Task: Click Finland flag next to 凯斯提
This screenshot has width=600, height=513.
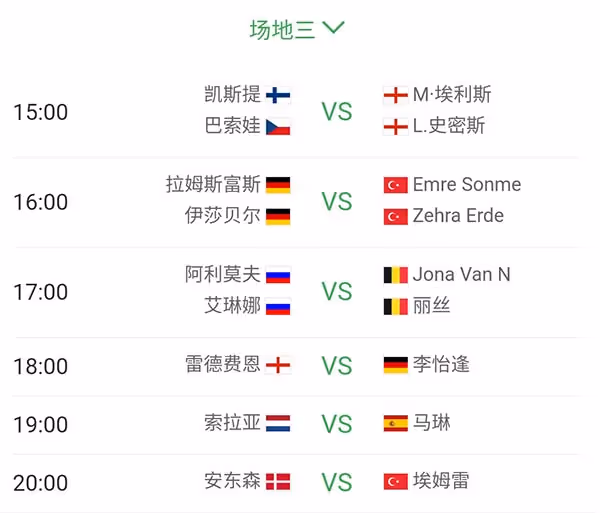Action: [x=278, y=95]
